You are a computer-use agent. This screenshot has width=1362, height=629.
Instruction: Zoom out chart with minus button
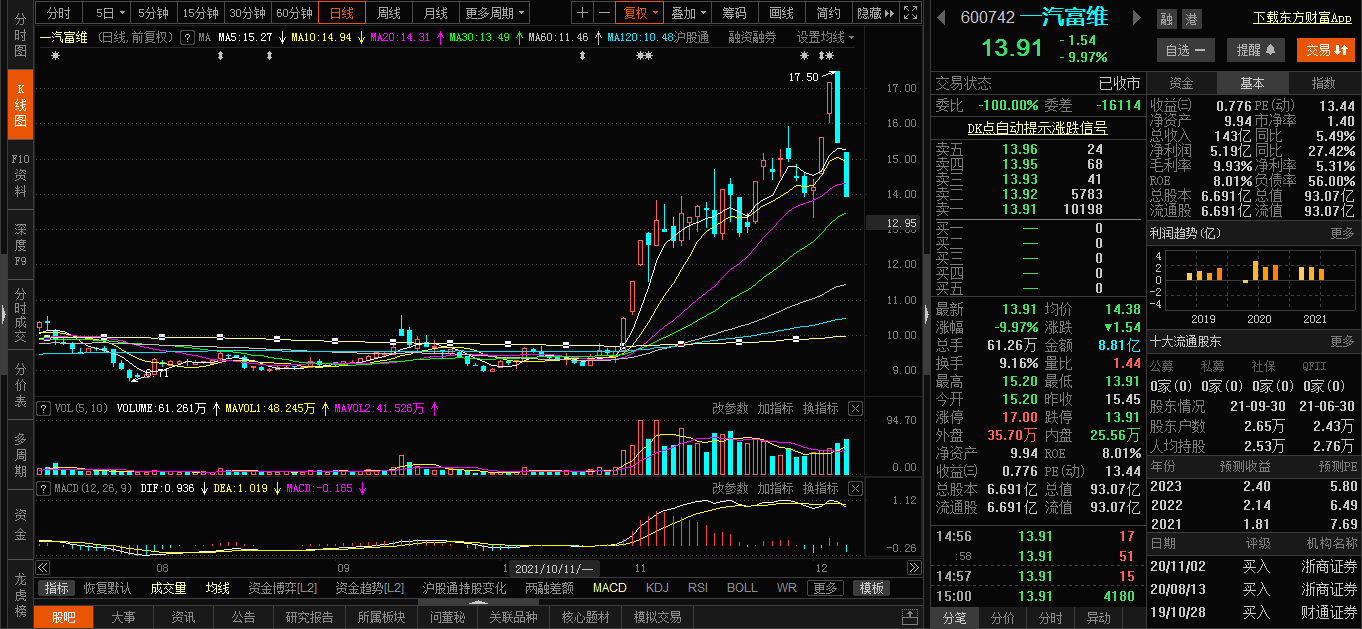tap(603, 13)
